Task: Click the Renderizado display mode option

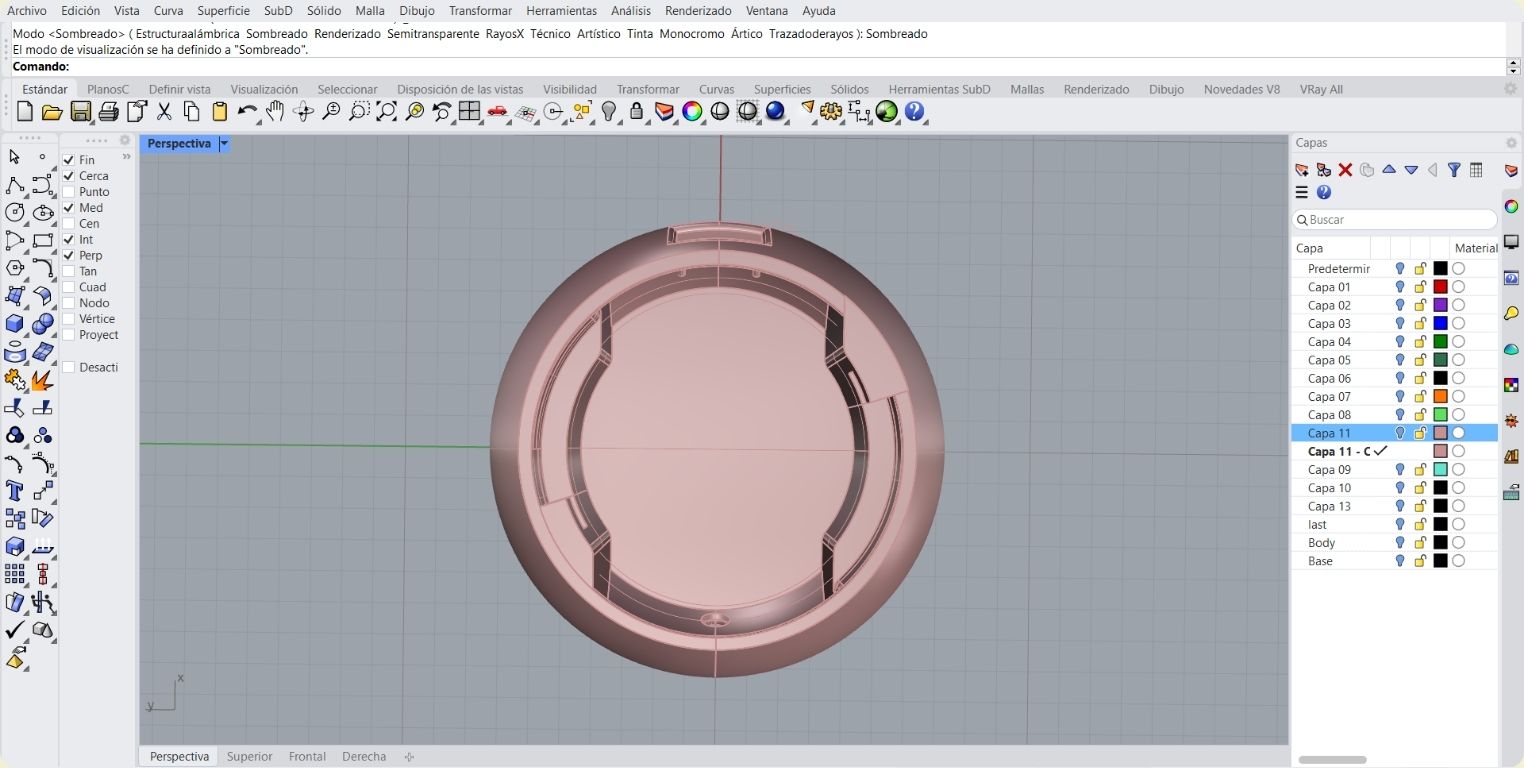Action: [x=348, y=34]
